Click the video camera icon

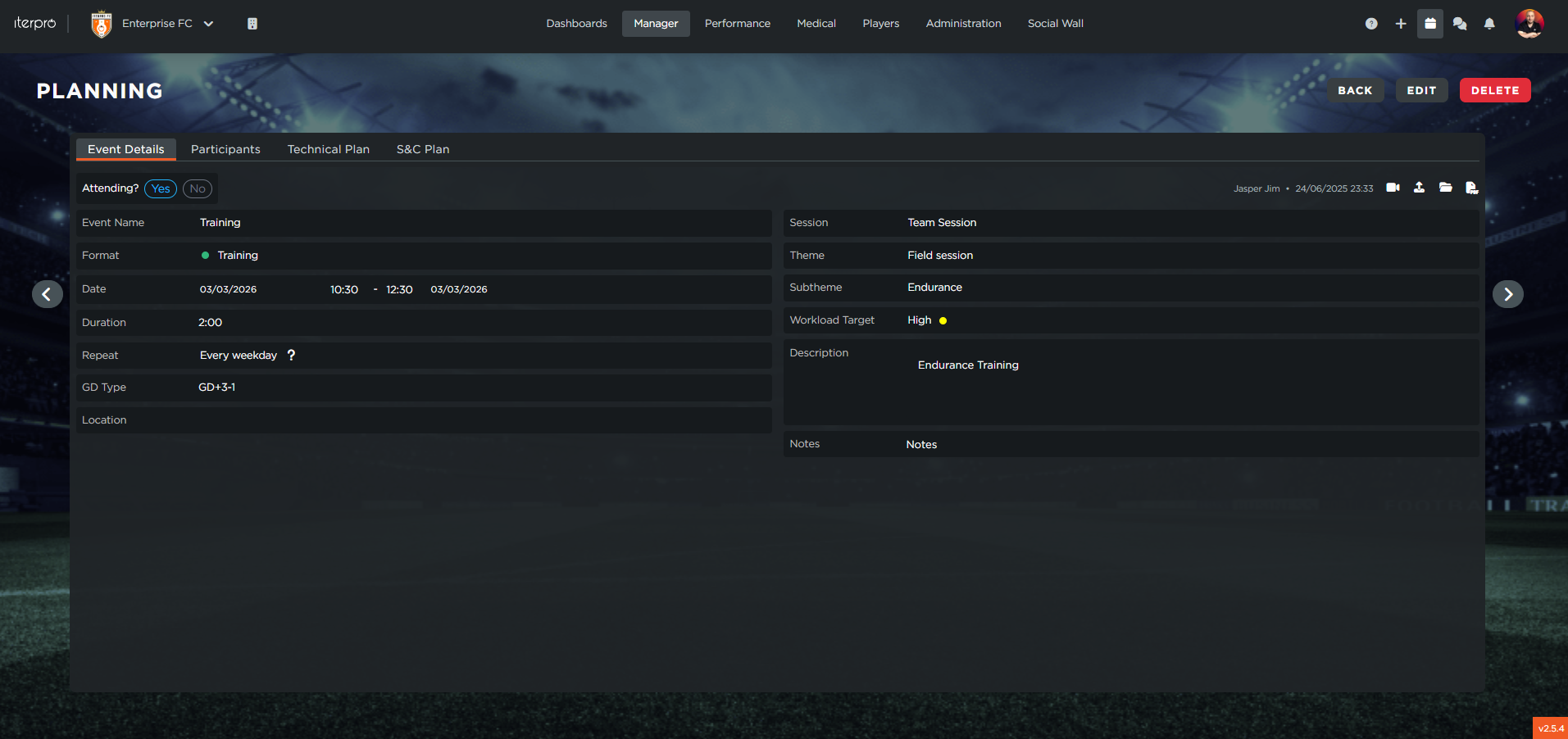[1393, 188]
